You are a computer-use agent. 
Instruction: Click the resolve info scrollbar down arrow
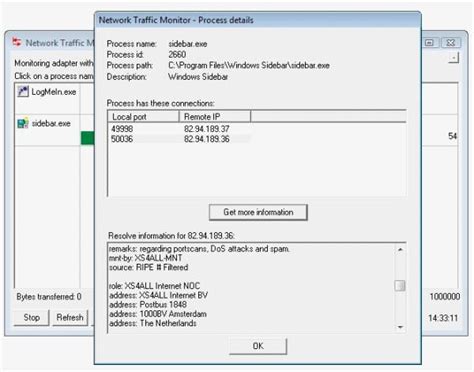[400, 327]
